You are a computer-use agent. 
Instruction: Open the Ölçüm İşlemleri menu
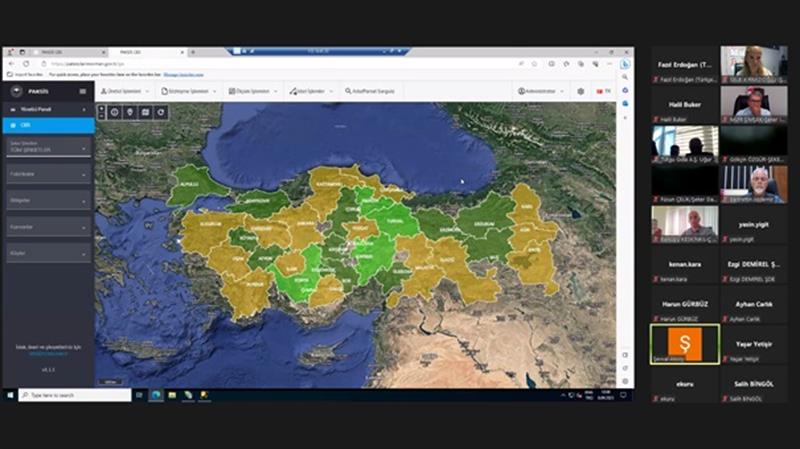click(254, 91)
